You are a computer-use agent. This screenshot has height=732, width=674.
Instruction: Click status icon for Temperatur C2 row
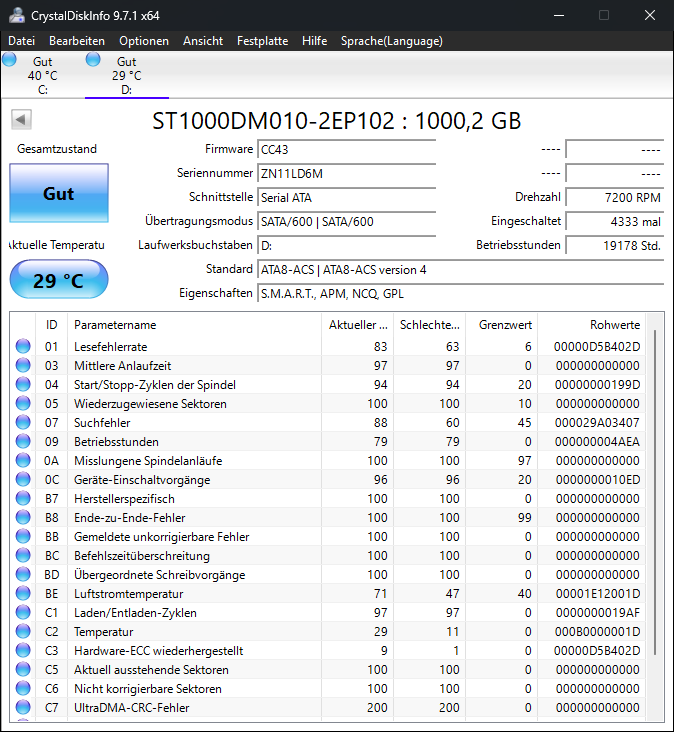point(23,632)
